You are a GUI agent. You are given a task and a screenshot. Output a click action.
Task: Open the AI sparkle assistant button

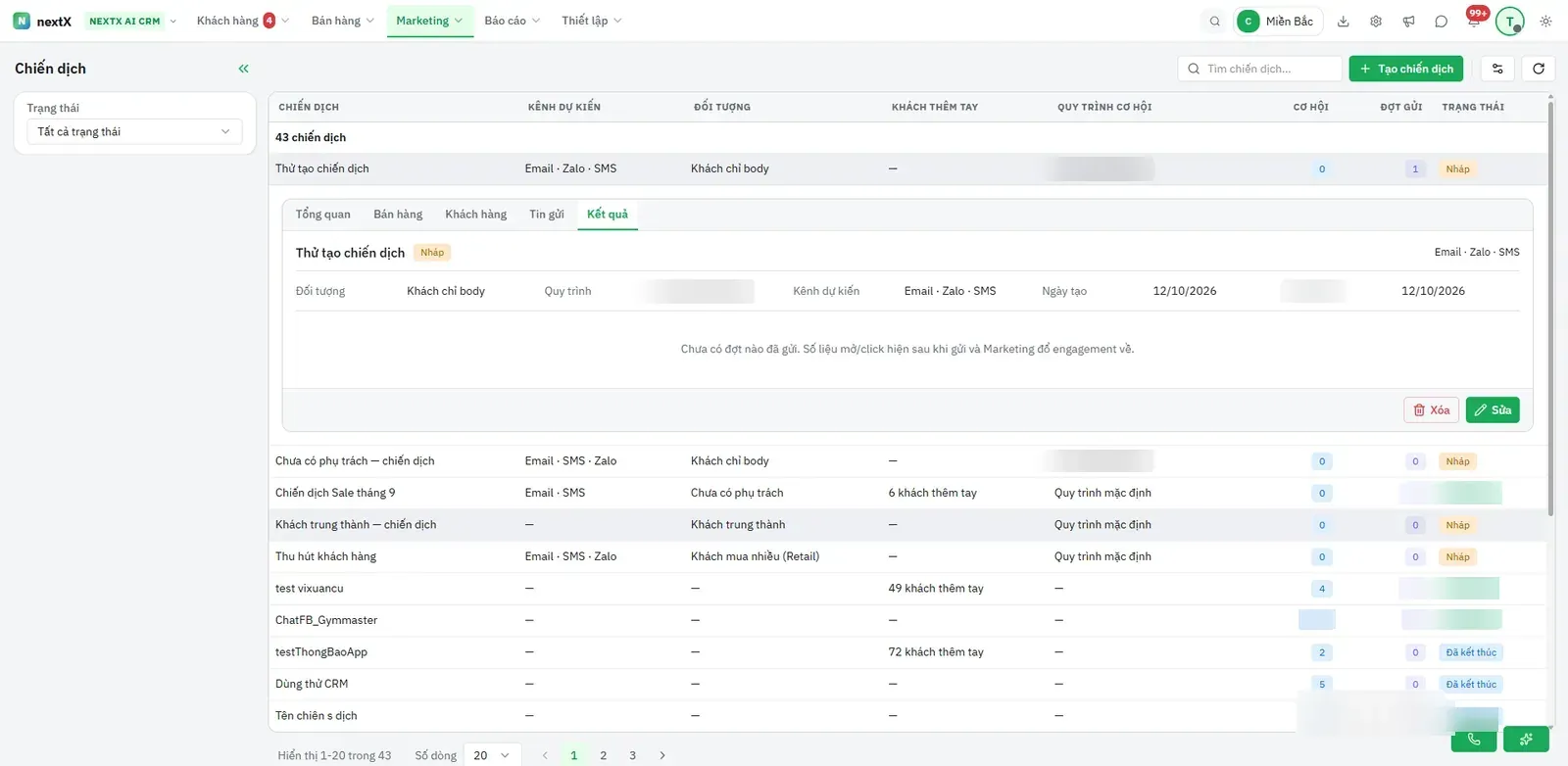point(1526,740)
